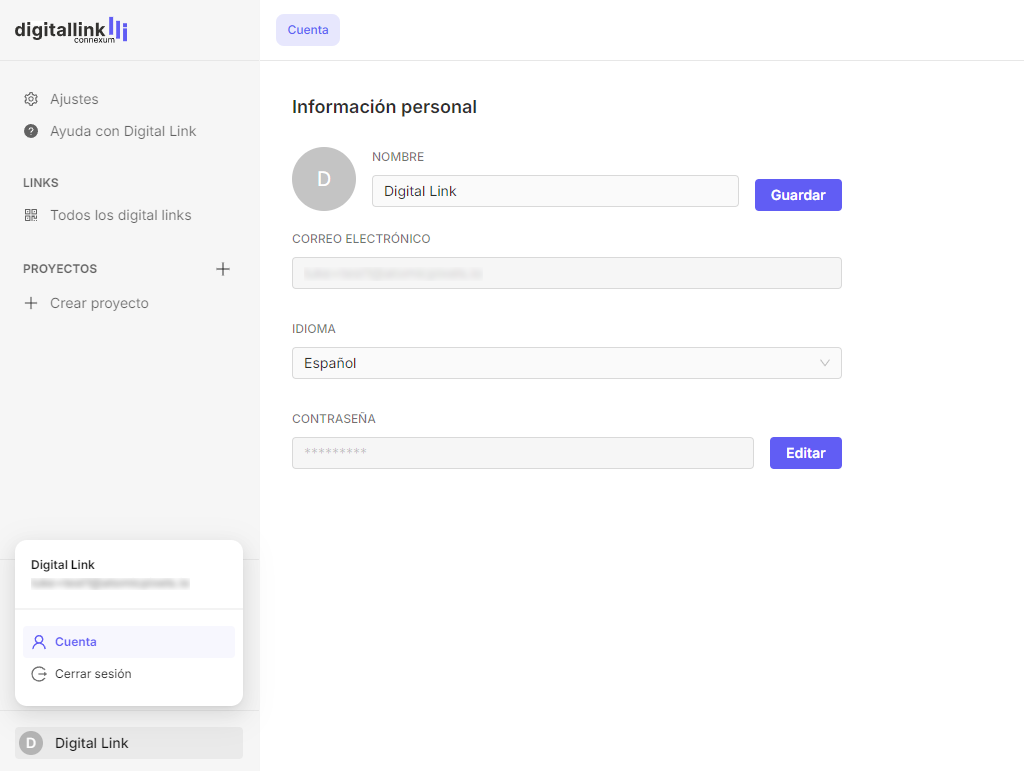The height and width of the screenshot is (771, 1024).
Task: Click the plus icon beside PROYECTOS
Action: point(223,269)
